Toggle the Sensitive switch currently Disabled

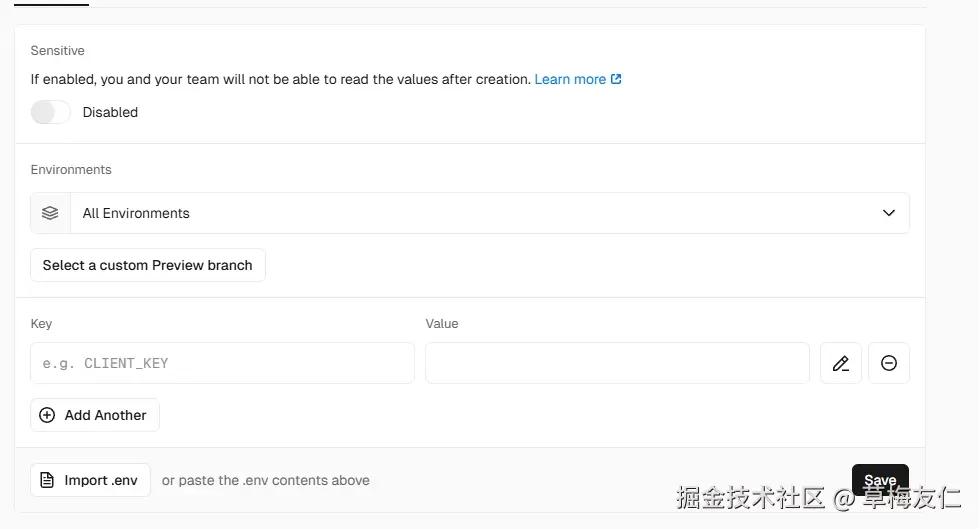coord(51,112)
